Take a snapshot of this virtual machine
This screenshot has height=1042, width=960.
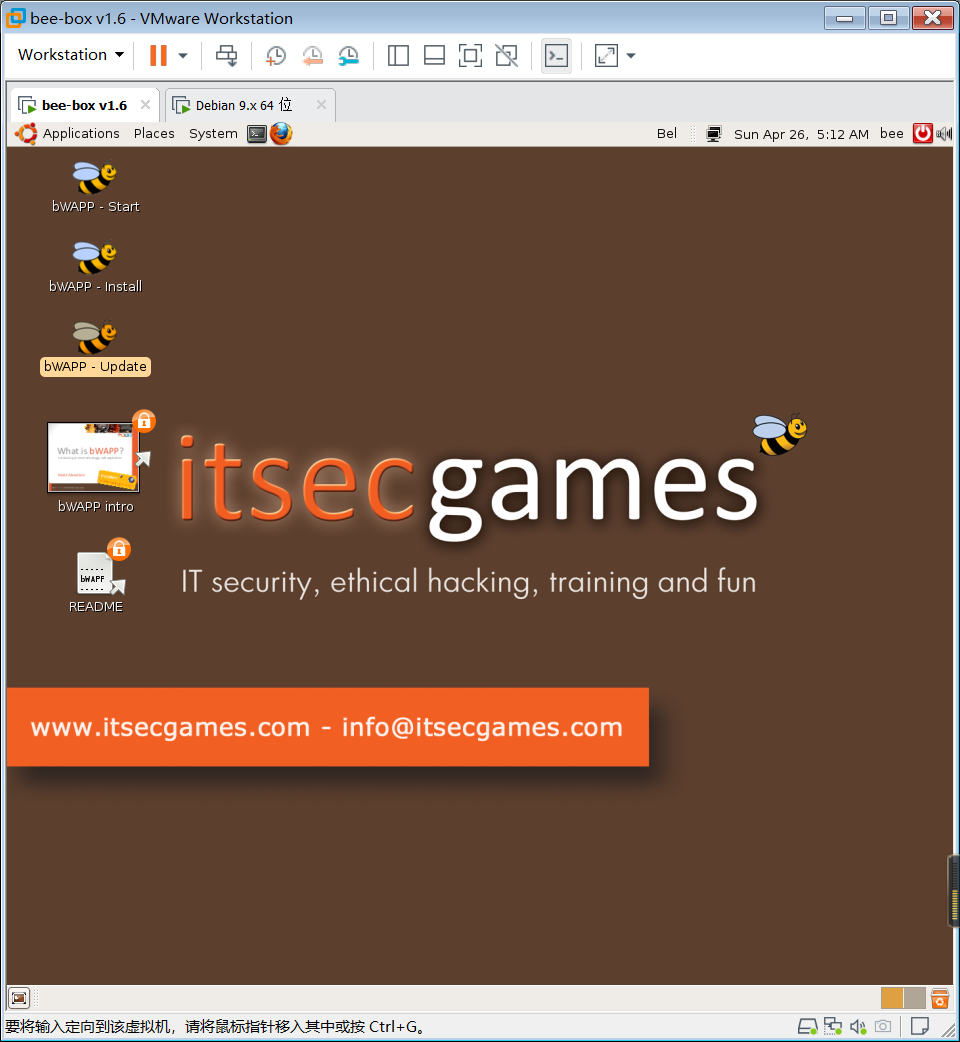(276, 56)
